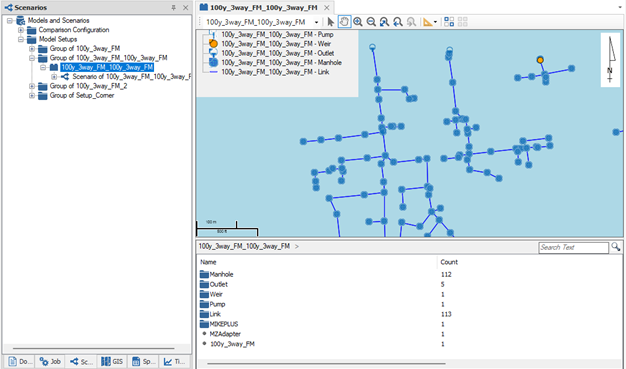
Task: Click the north arrow compass on map
Action: click(610, 60)
